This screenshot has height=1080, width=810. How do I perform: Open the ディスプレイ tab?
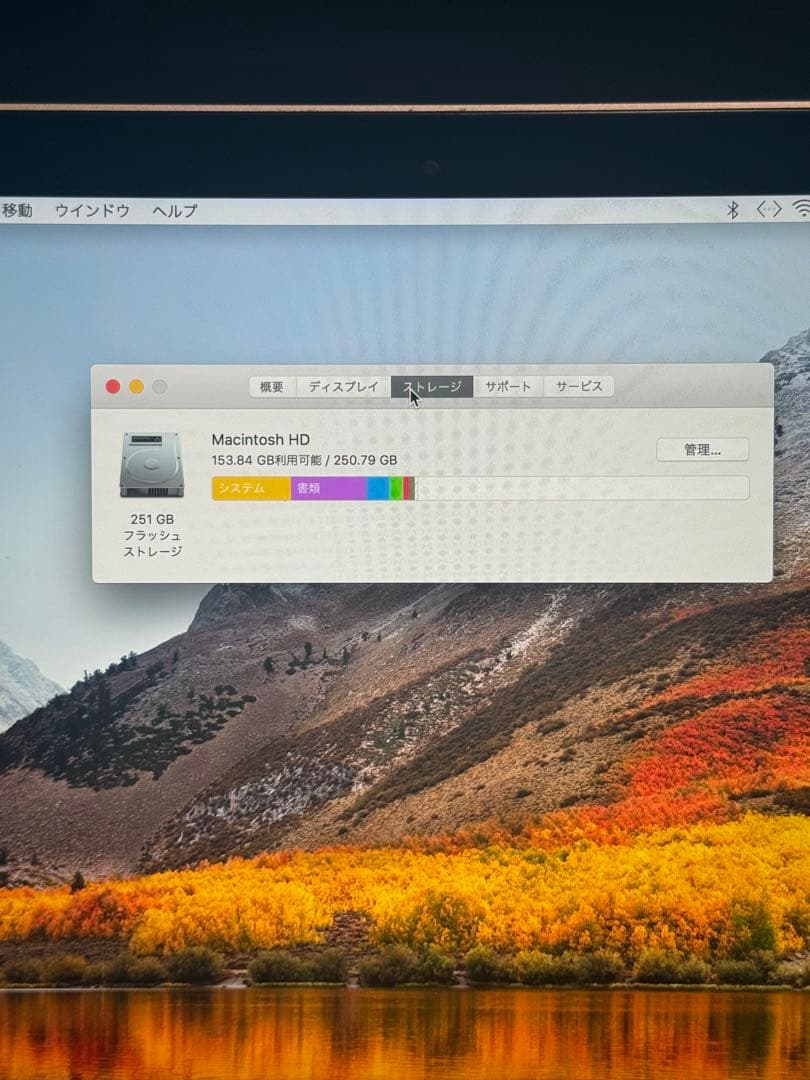pos(344,384)
